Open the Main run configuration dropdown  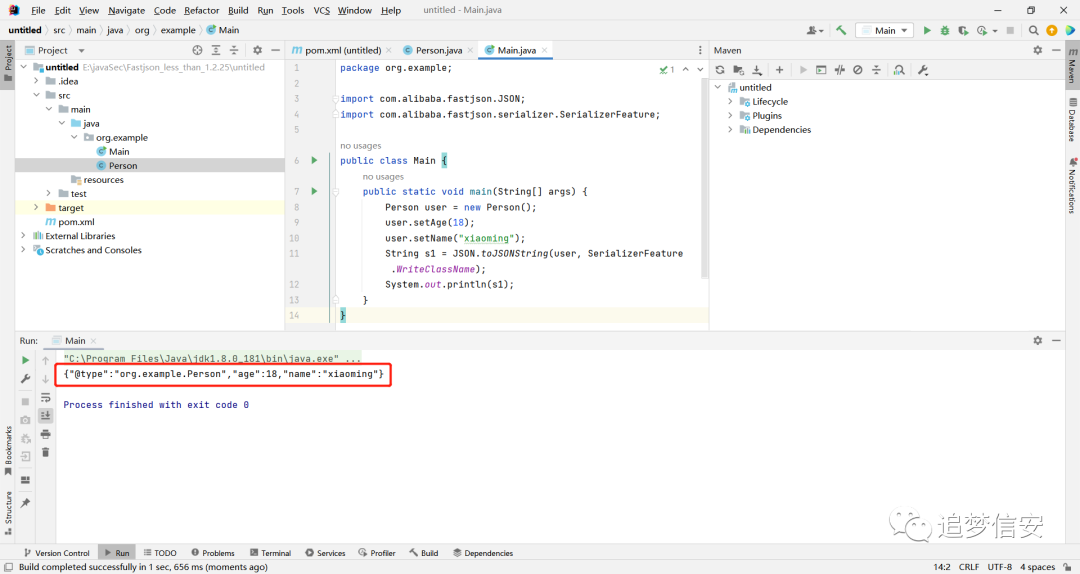(x=885, y=30)
